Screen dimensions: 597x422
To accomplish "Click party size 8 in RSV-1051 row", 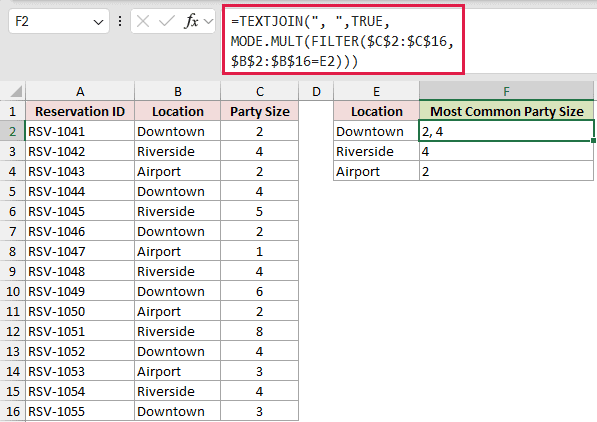I will coord(259,331).
